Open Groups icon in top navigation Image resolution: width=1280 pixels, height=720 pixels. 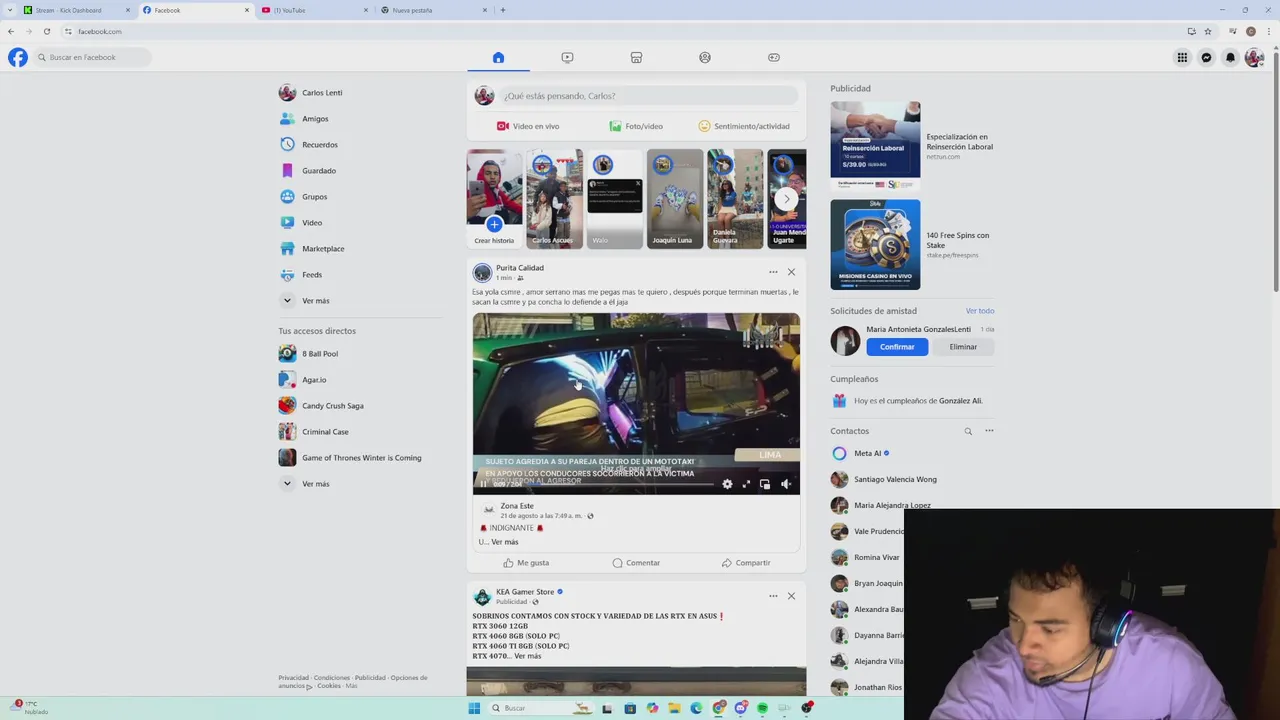pos(705,57)
